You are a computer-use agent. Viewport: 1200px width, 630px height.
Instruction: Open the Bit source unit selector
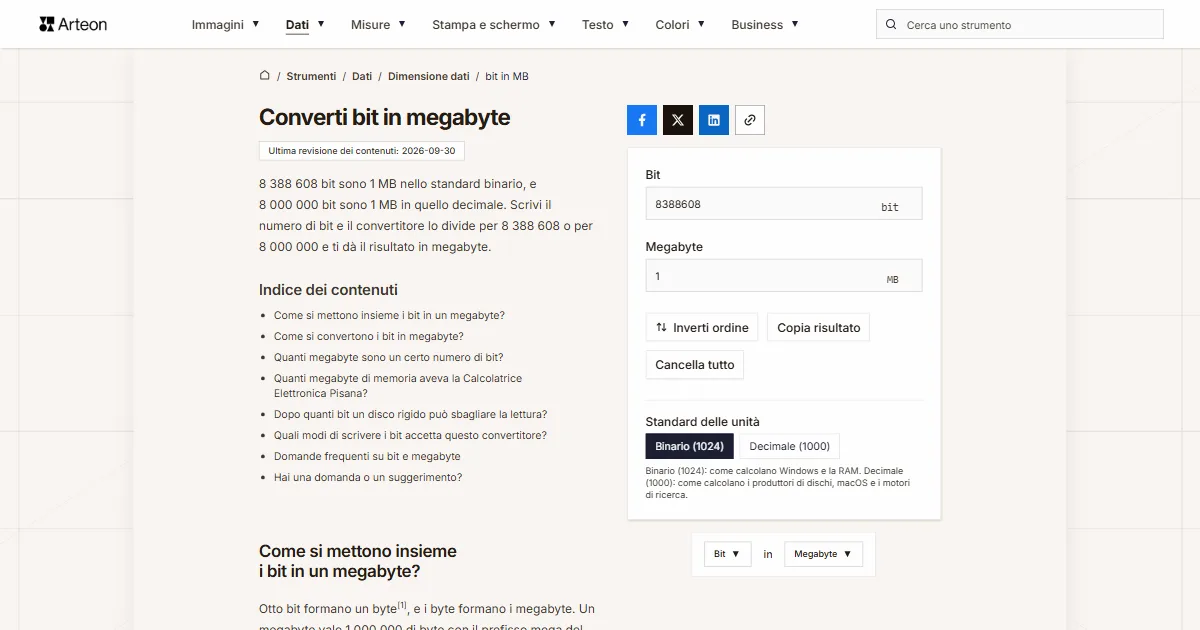coord(727,554)
